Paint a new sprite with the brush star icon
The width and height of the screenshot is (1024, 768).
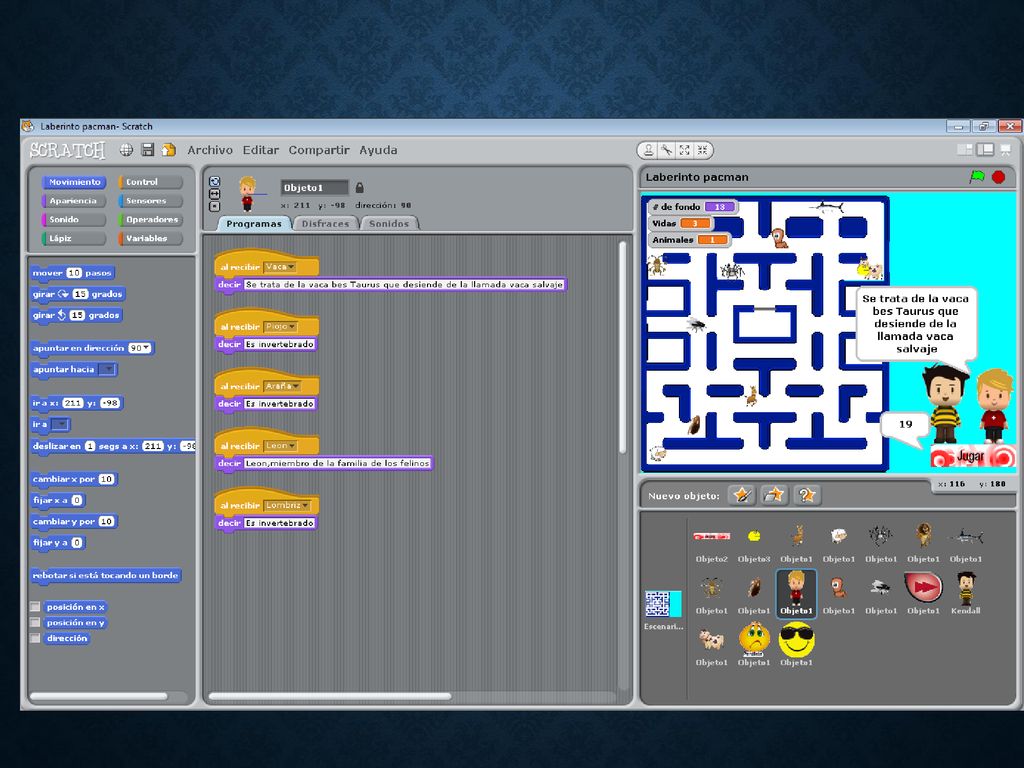coord(742,495)
